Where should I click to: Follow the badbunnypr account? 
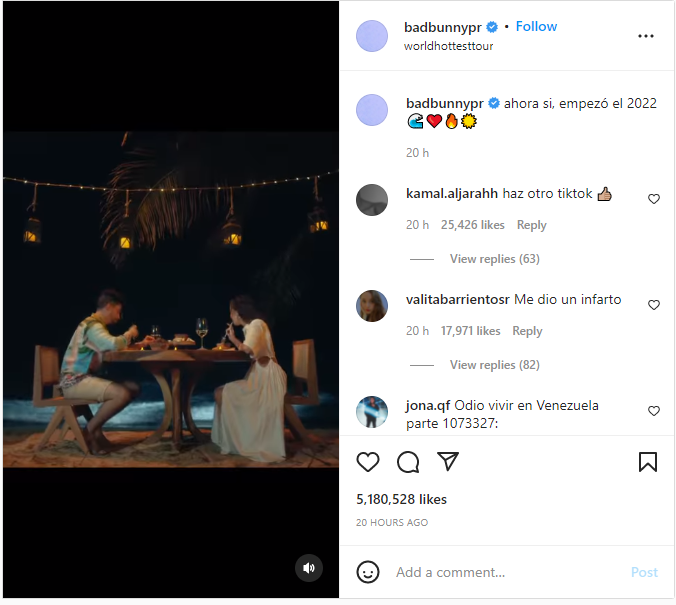tap(536, 26)
